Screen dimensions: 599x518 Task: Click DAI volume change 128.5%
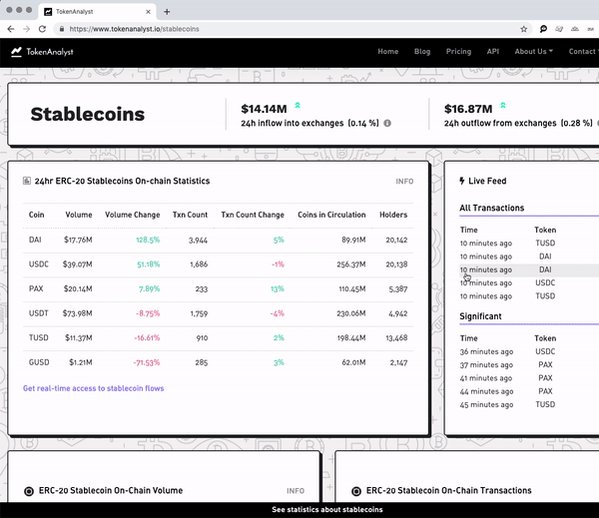click(x=148, y=240)
